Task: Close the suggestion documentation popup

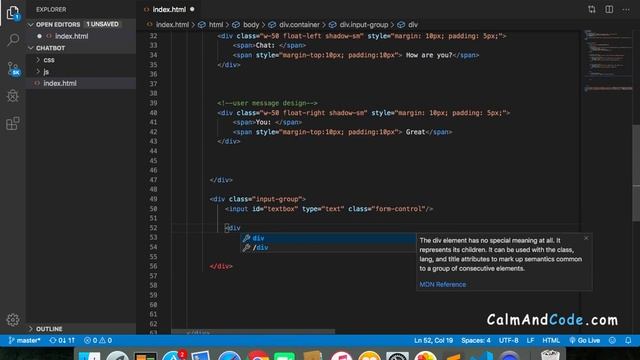Action: [x=586, y=238]
